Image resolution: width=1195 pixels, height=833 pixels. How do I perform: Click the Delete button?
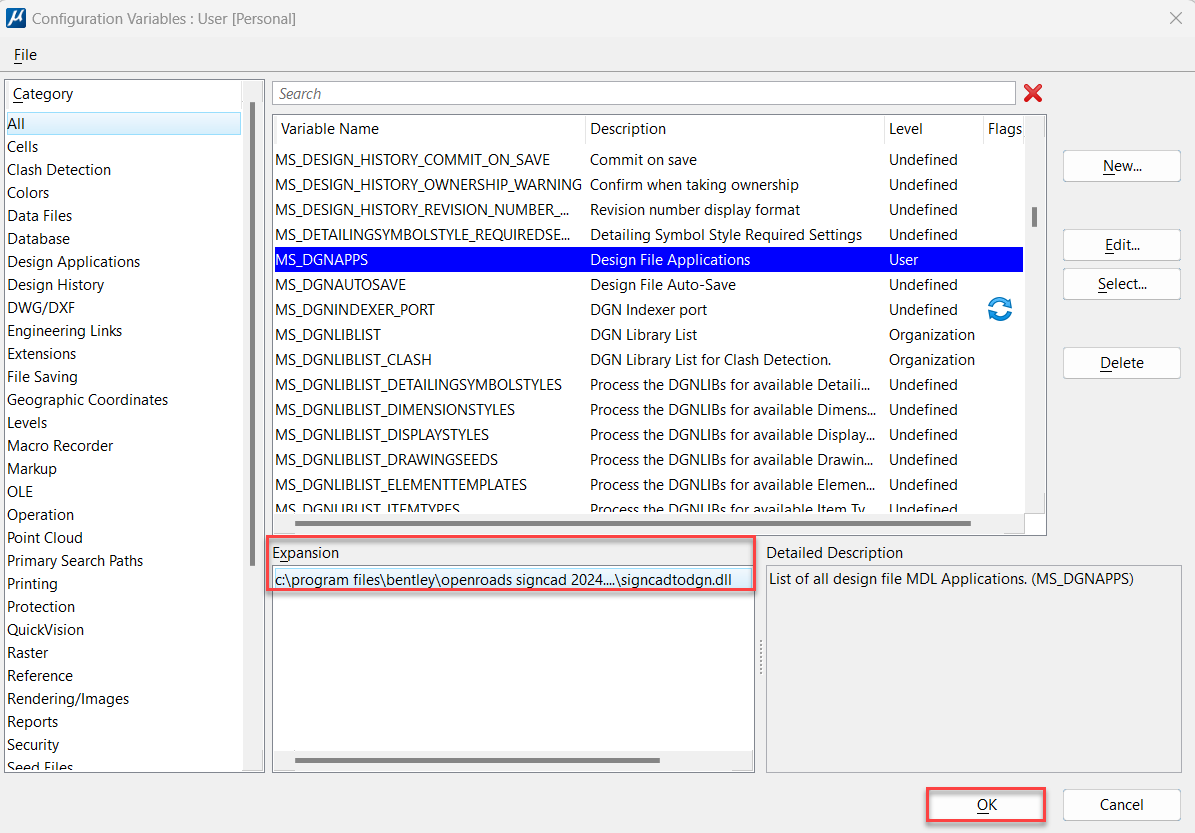coord(1121,363)
